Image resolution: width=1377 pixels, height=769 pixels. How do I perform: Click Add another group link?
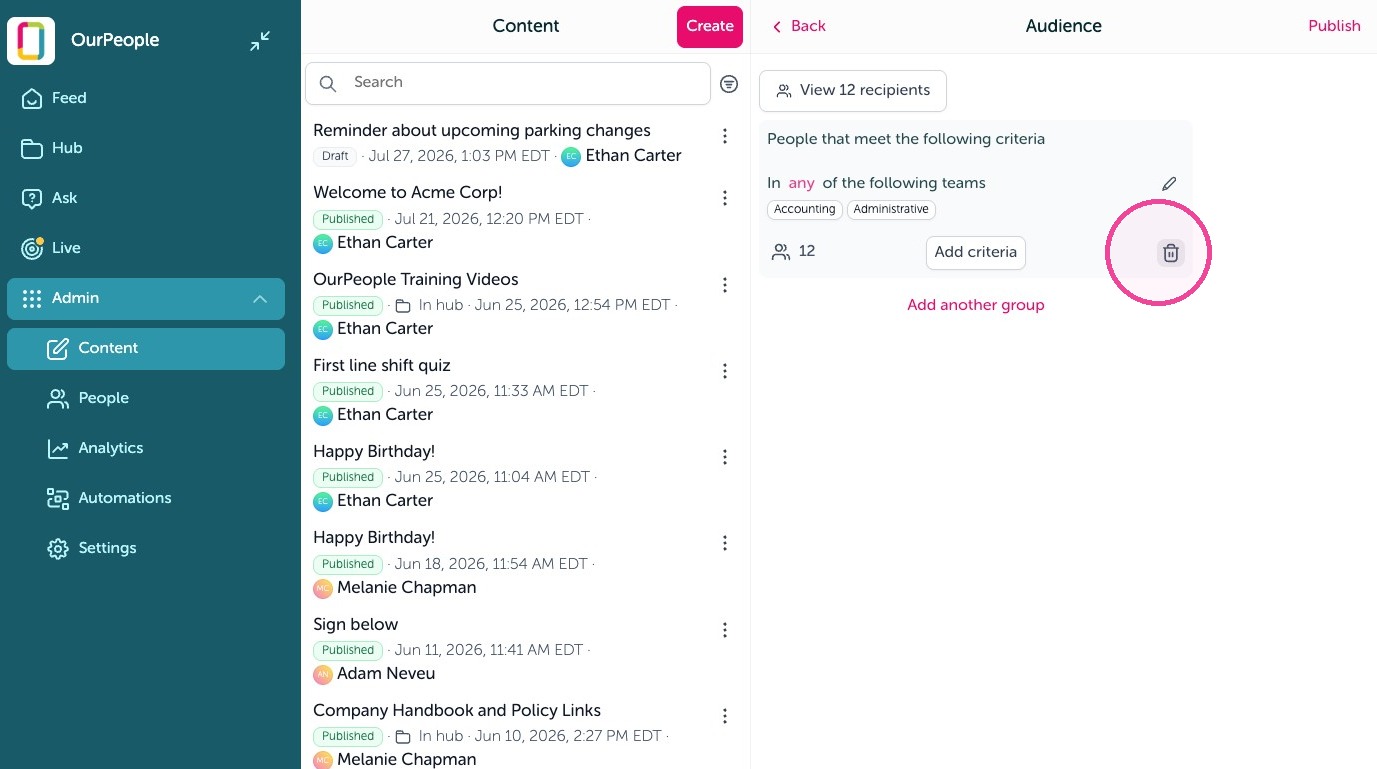(975, 305)
